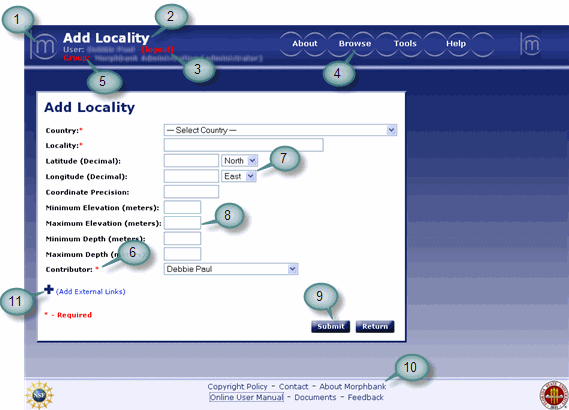
Task: Click the Maximum Depth input field
Action: 182,254
